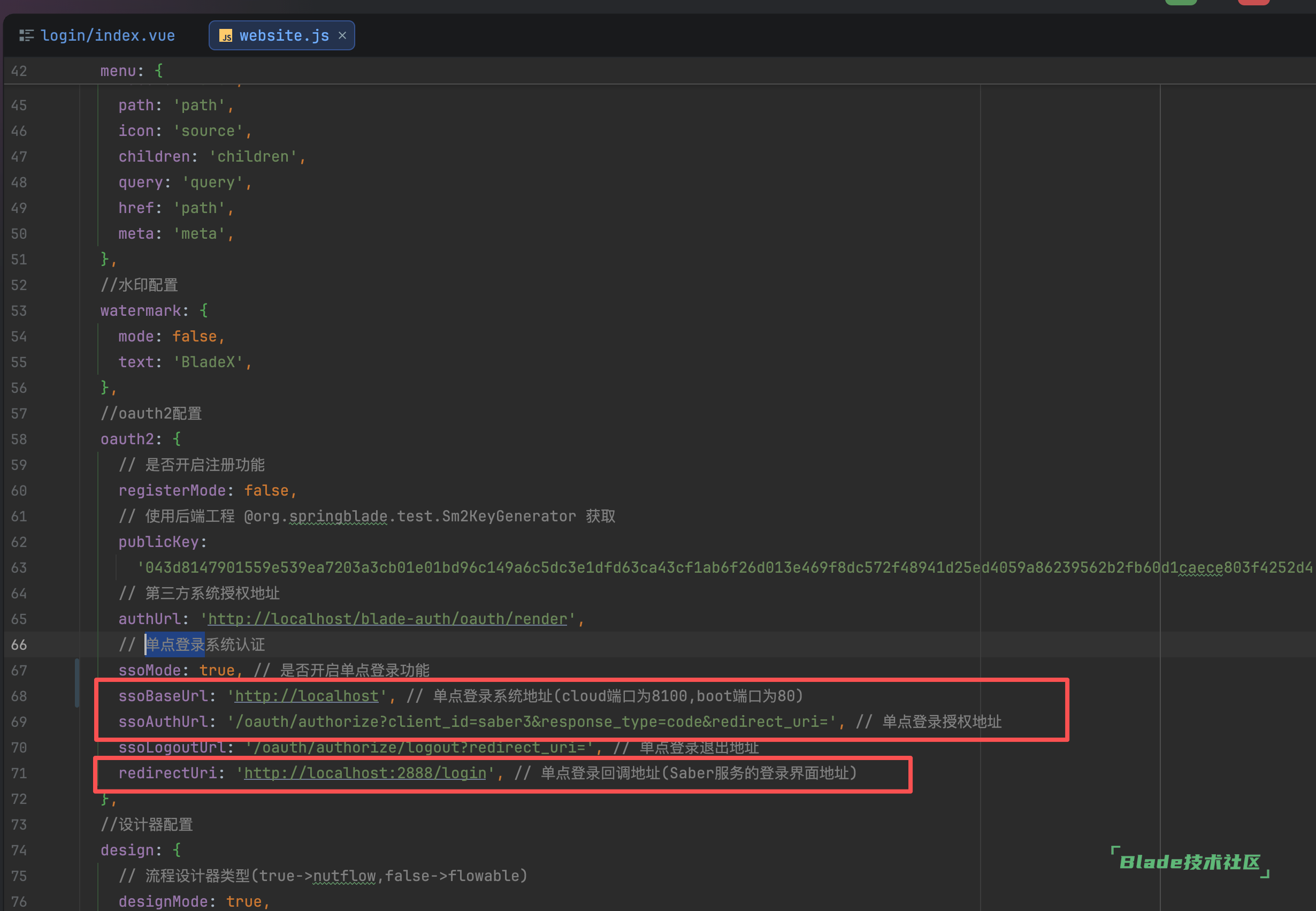
Task: Click the JS file icon on website.js tab
Action: pyautogui.click(x=226, y=36)
